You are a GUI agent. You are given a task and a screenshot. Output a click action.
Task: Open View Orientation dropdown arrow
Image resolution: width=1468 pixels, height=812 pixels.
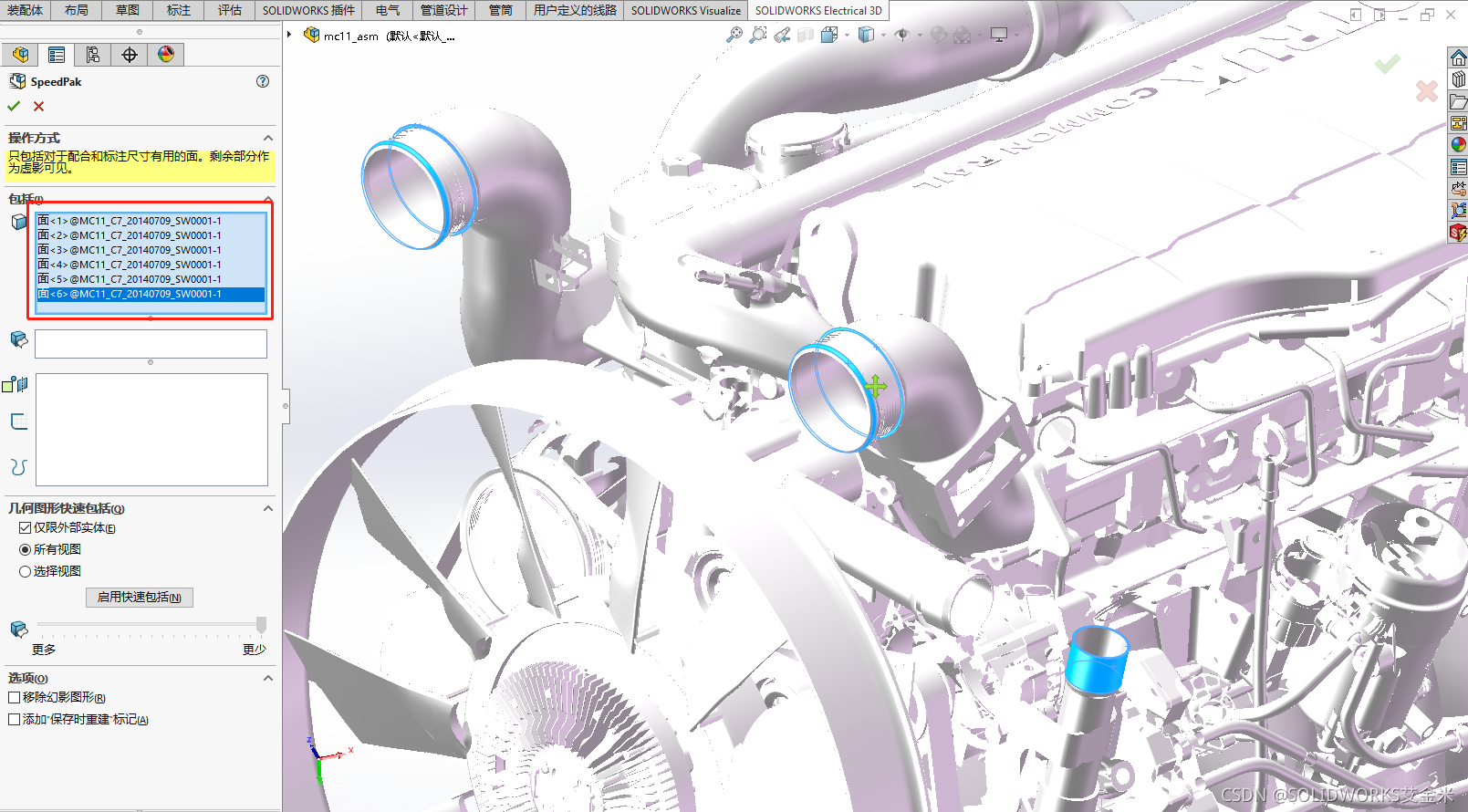tap(848, 35)
